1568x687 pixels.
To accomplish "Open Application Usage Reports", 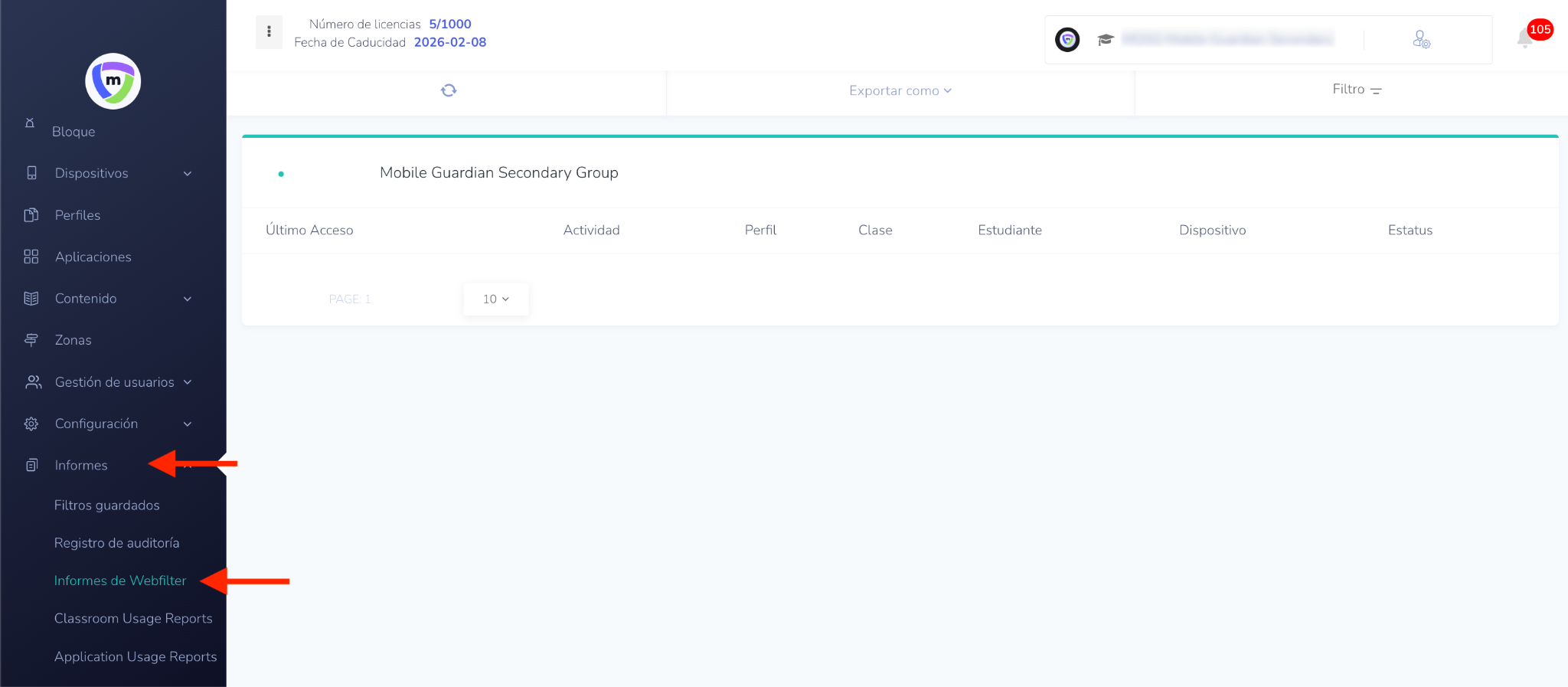I will coord(136,656).
